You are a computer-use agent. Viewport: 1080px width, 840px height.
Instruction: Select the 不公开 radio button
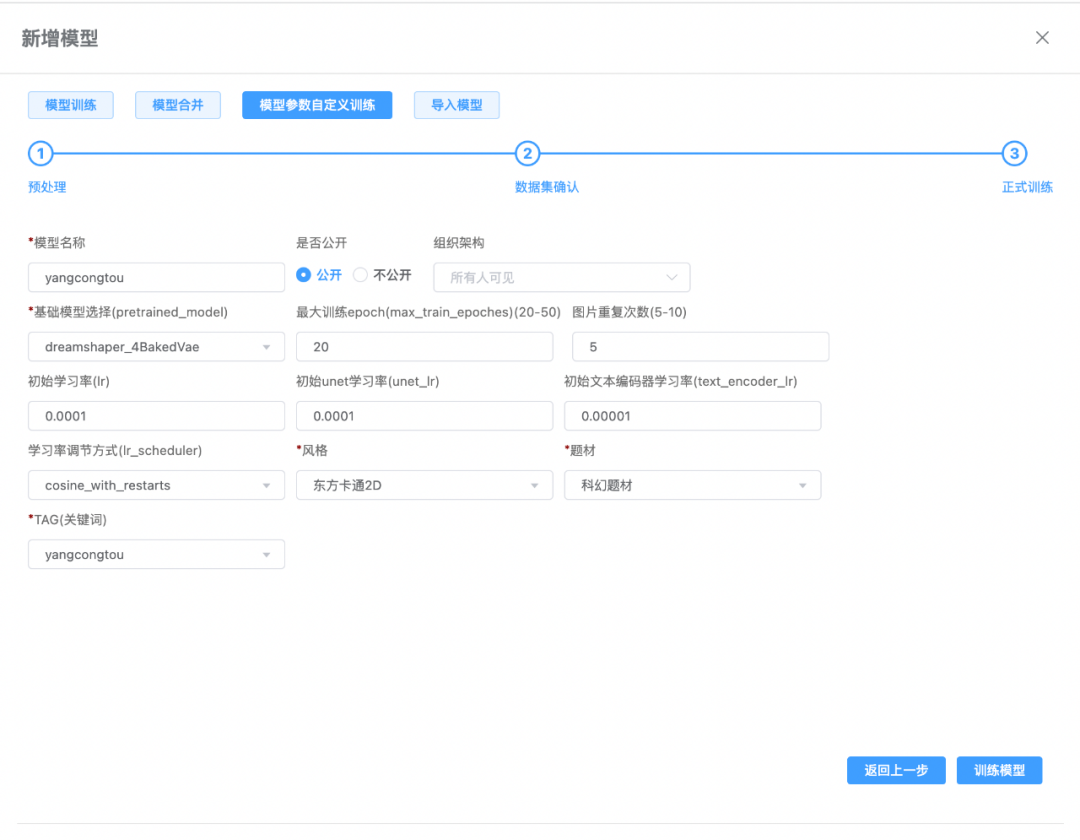click(x=360, y=275)
